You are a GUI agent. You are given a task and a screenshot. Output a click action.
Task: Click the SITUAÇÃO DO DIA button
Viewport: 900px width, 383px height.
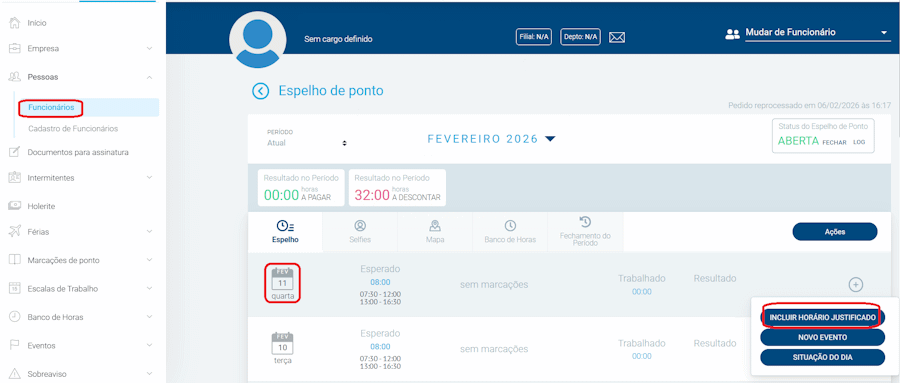(823, 357)
